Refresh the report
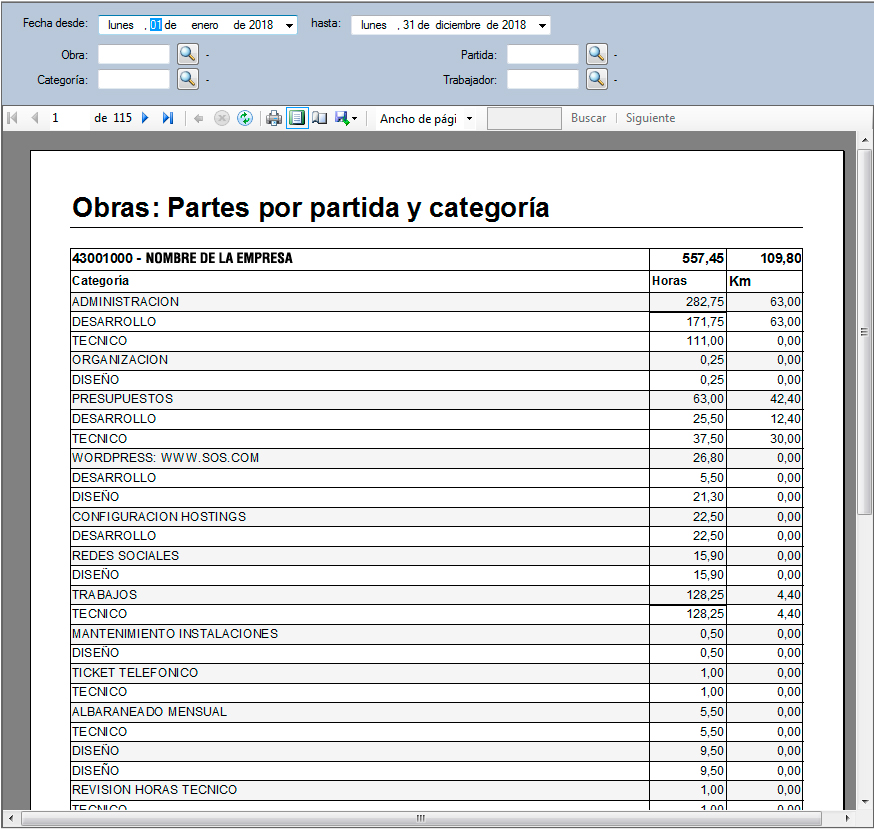The image size is (874, 830). point(245,118)
